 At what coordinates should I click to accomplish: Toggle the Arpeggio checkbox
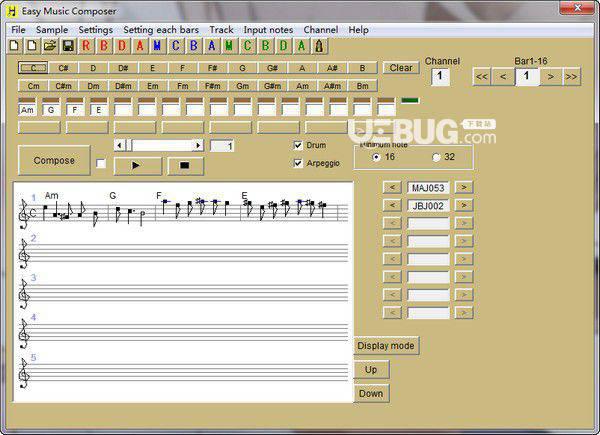(x=298, y=163)
